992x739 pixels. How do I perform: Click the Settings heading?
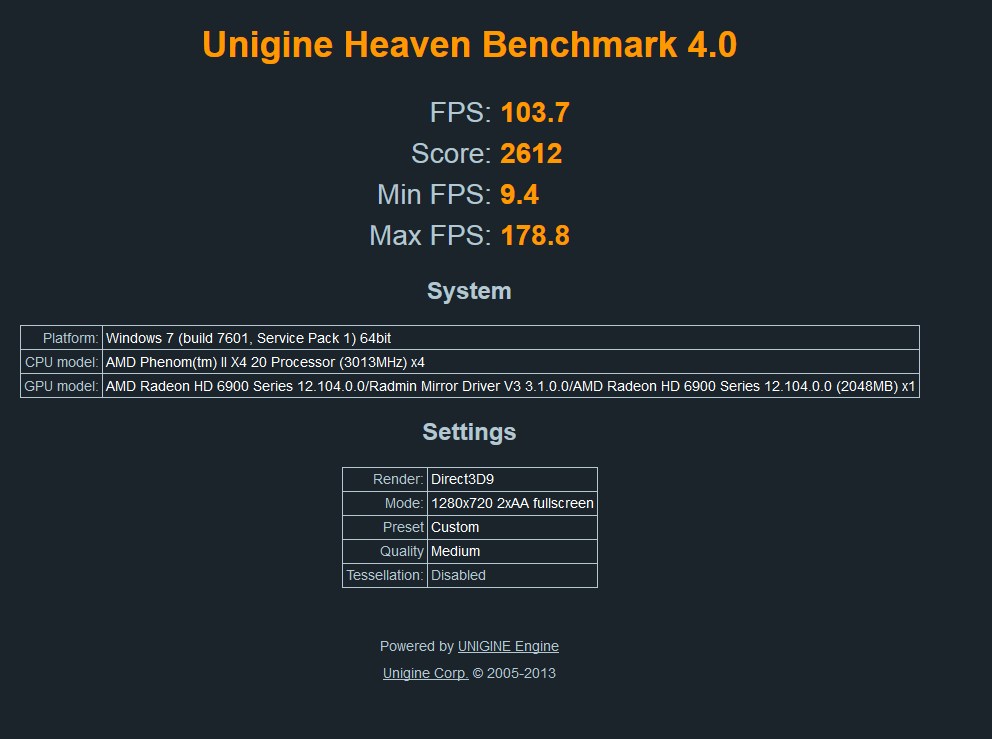tap(469, 432)
